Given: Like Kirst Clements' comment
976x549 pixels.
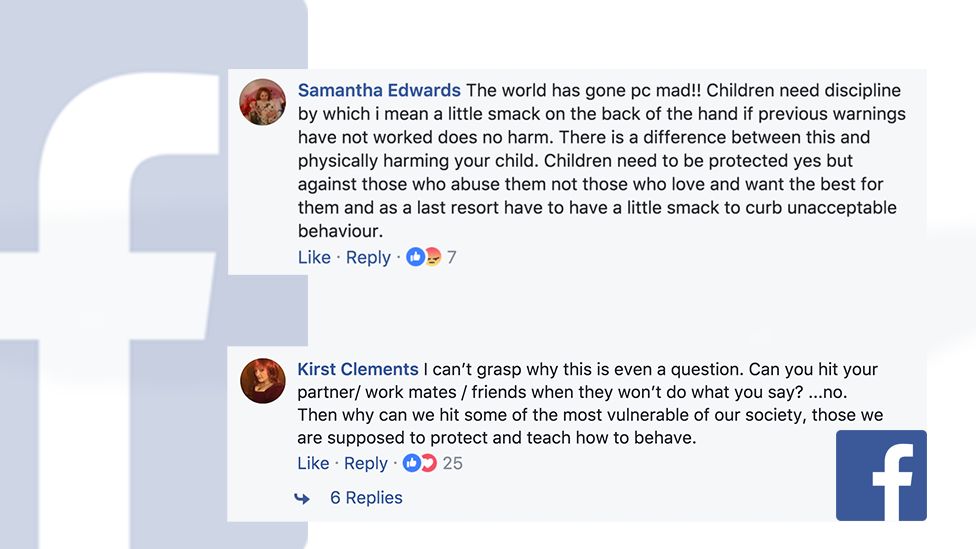Looking at the screenshot, I should 313,463.
